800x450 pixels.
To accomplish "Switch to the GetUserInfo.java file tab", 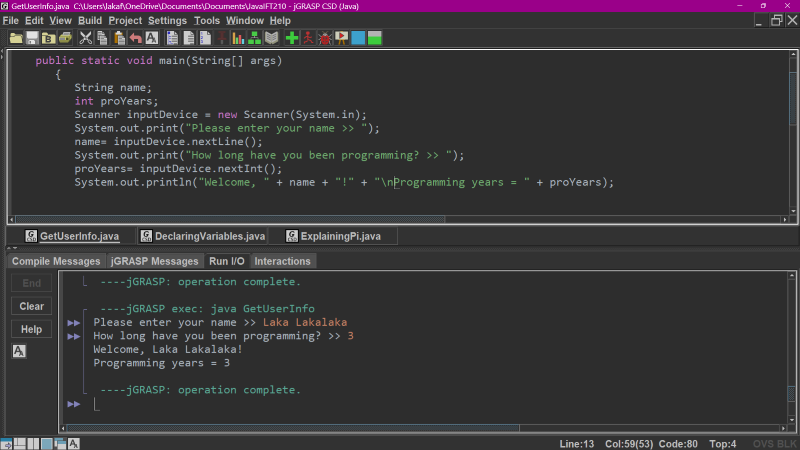I will coord(72,236).
